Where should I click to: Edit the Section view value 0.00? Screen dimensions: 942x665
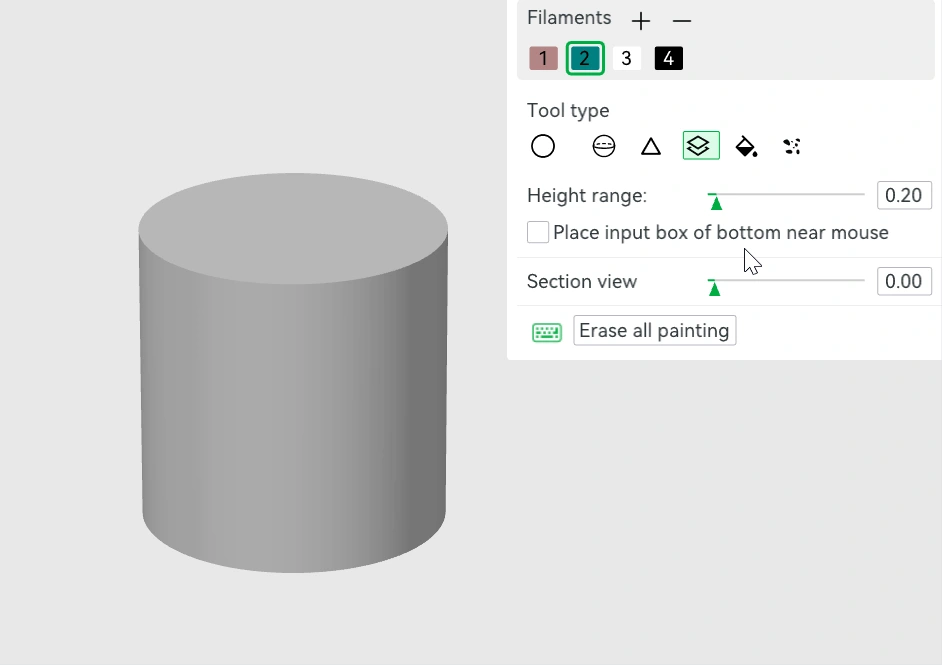[x=904, y=281]
